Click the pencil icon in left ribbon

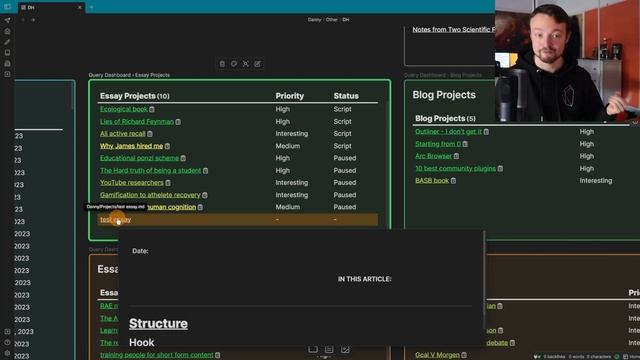click(7, 42)
